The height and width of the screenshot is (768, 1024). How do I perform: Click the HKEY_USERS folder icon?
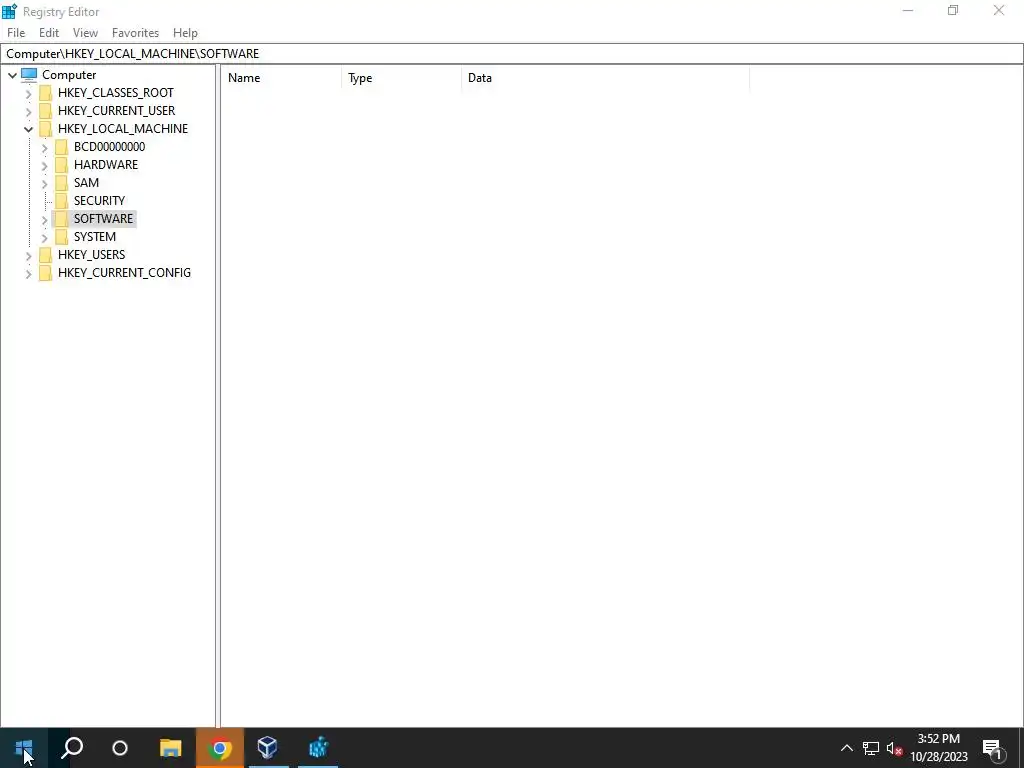coord(45,254)
